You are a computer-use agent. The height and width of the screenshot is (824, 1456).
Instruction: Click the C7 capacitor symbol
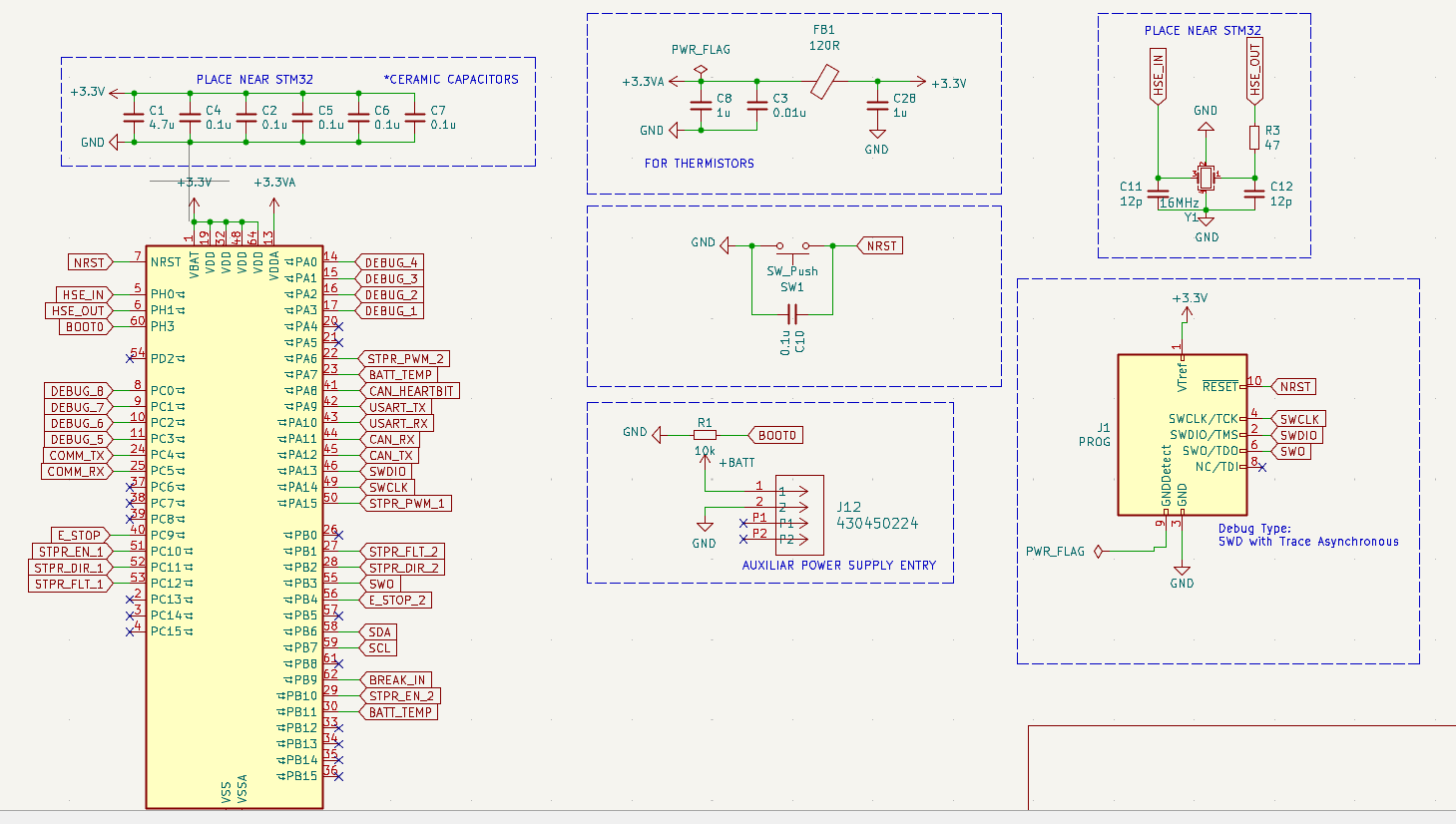414,118
